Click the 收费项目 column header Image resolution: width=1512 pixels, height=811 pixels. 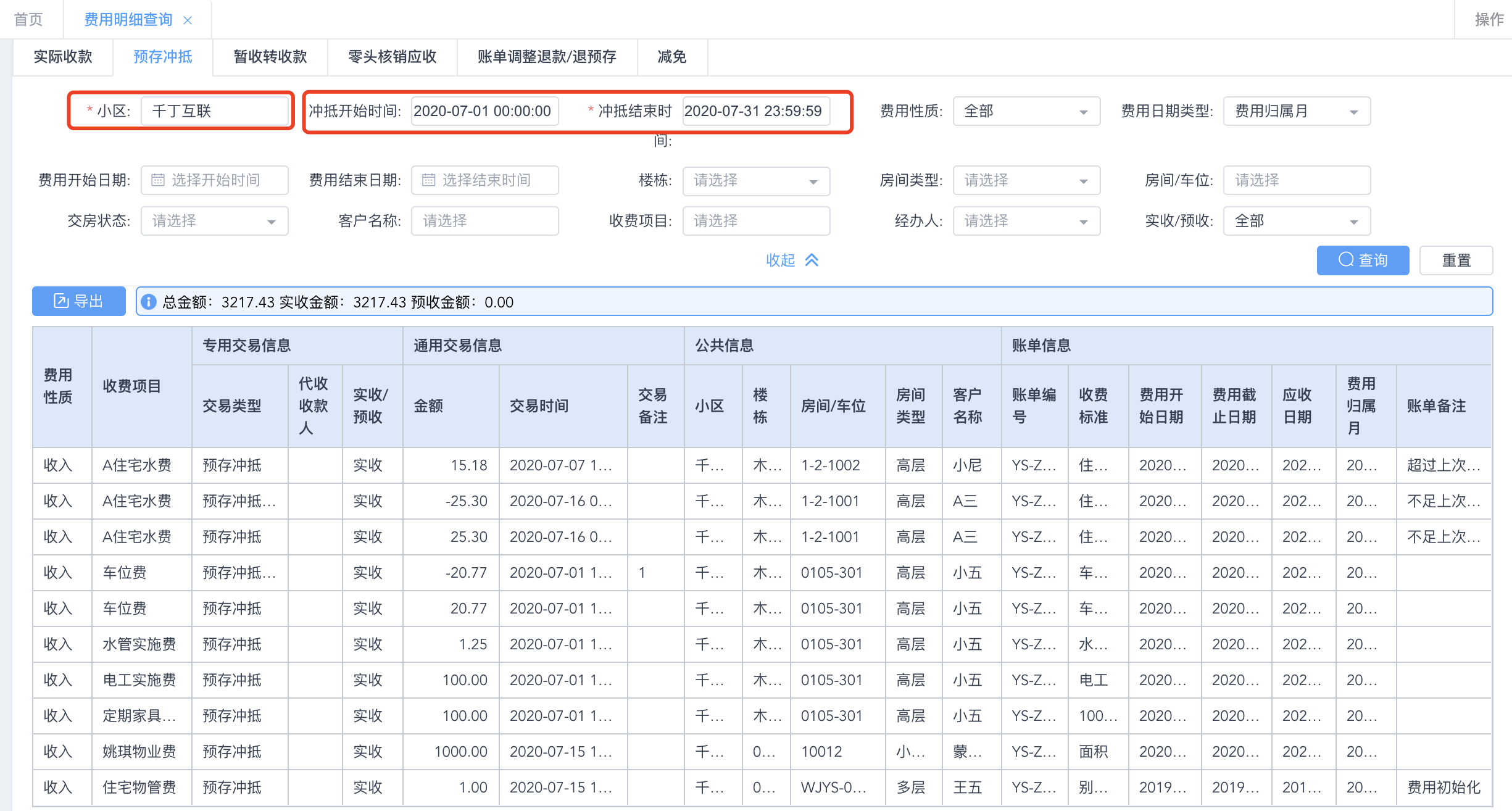click(x=142, y=386)
